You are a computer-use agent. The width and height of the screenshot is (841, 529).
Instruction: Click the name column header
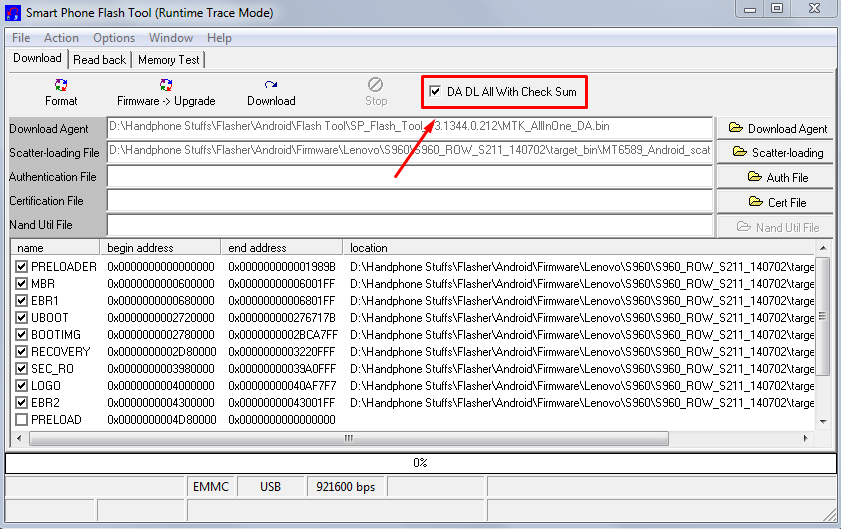coord(55,248)
